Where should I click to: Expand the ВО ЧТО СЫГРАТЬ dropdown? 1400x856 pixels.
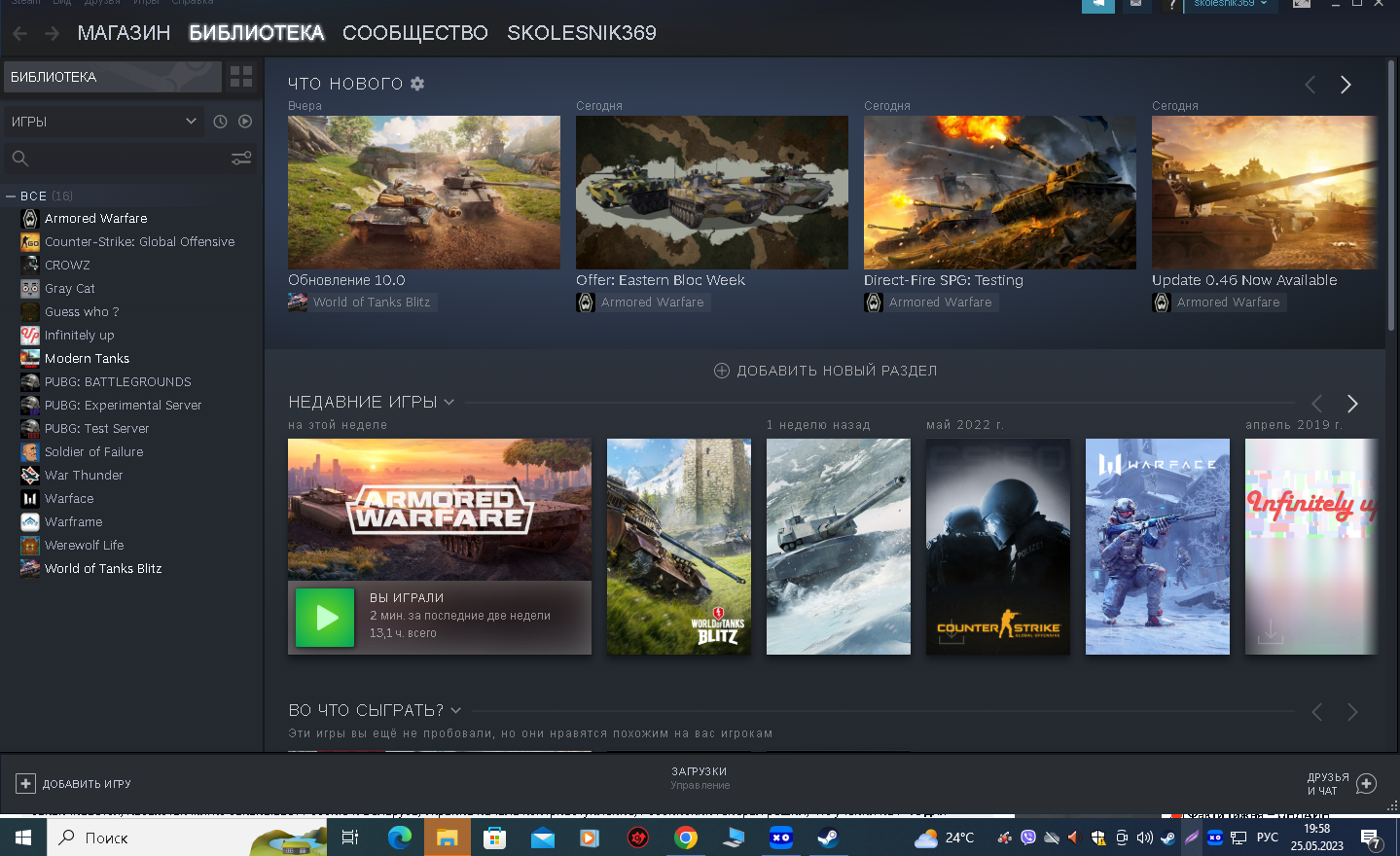tap(456, 710)
